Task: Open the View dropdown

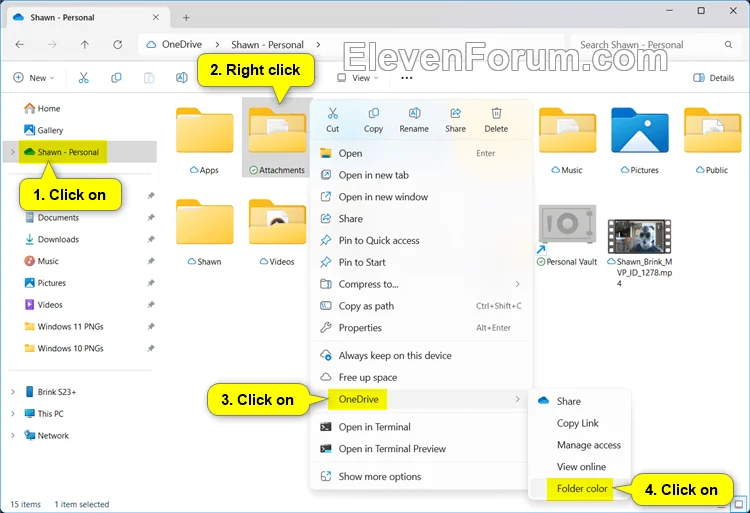Action: [x=358, y=77]
